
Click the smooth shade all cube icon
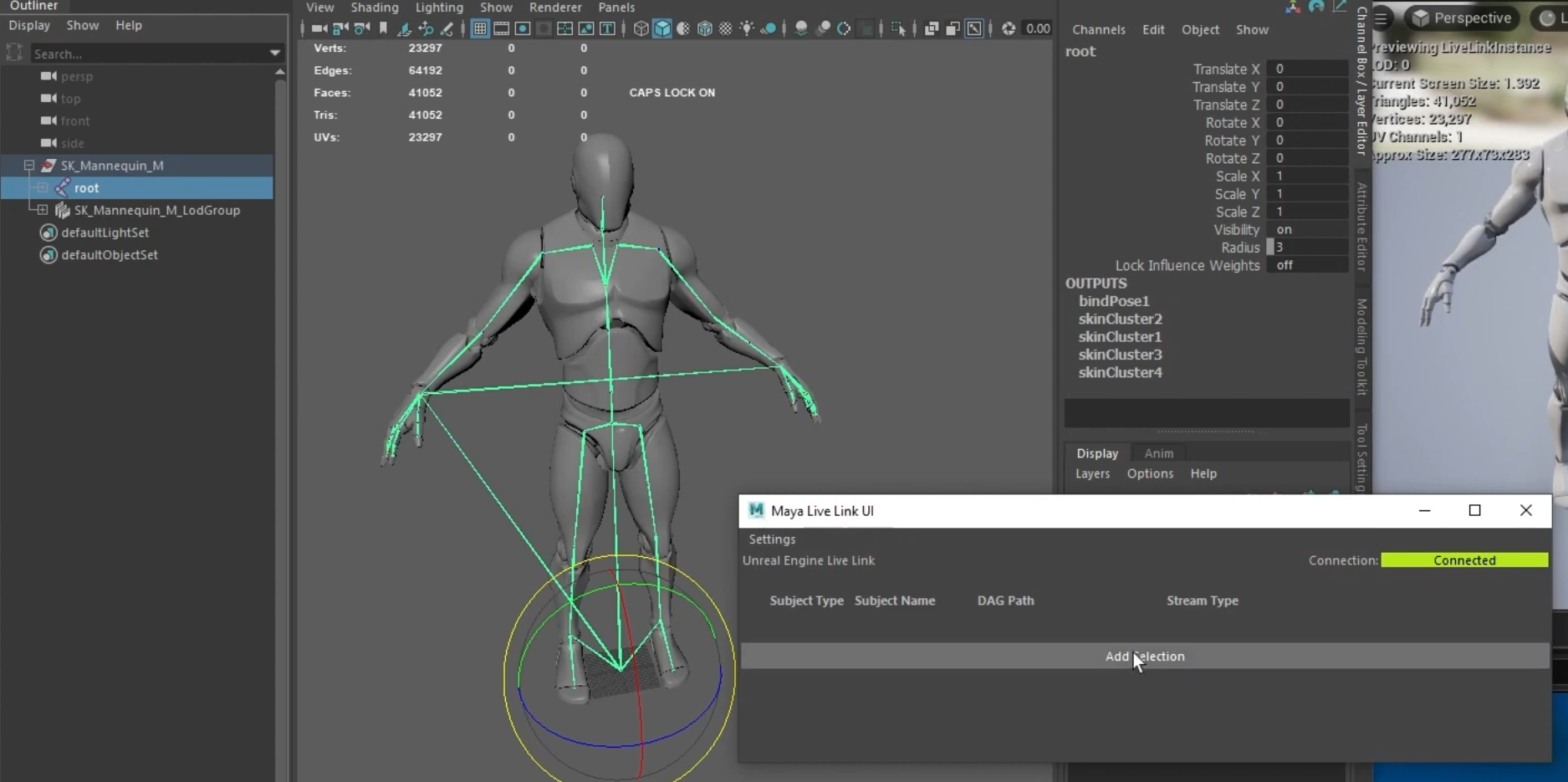point(662,28)
